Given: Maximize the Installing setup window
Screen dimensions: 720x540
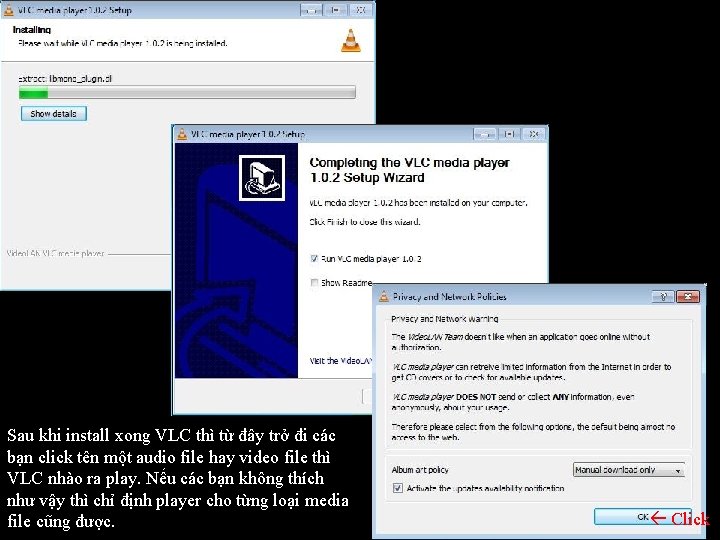Looking at the screenshot, I should [x=336, y=10].
